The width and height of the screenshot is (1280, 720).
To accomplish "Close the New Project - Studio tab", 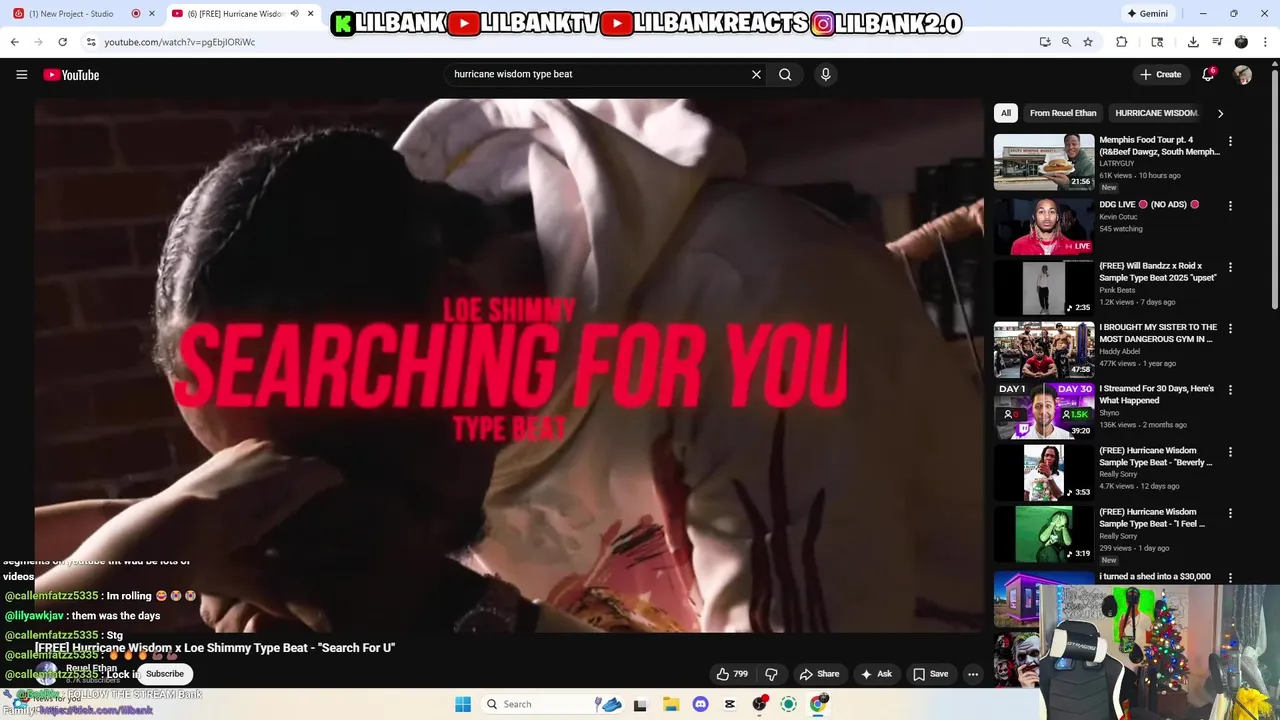I will pyautogui.click(x=152, y=14).
